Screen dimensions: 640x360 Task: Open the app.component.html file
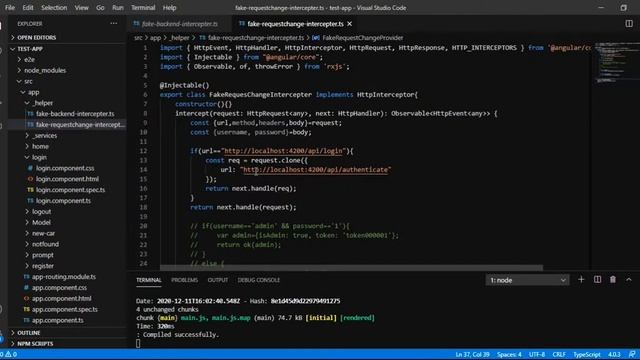tap(62, 298)
